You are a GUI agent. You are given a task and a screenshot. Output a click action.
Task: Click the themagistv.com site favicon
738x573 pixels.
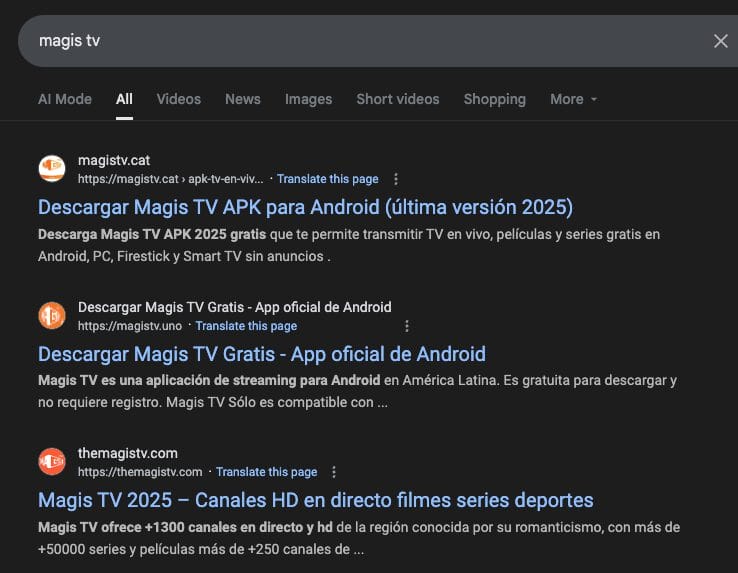tap(52, 461)
